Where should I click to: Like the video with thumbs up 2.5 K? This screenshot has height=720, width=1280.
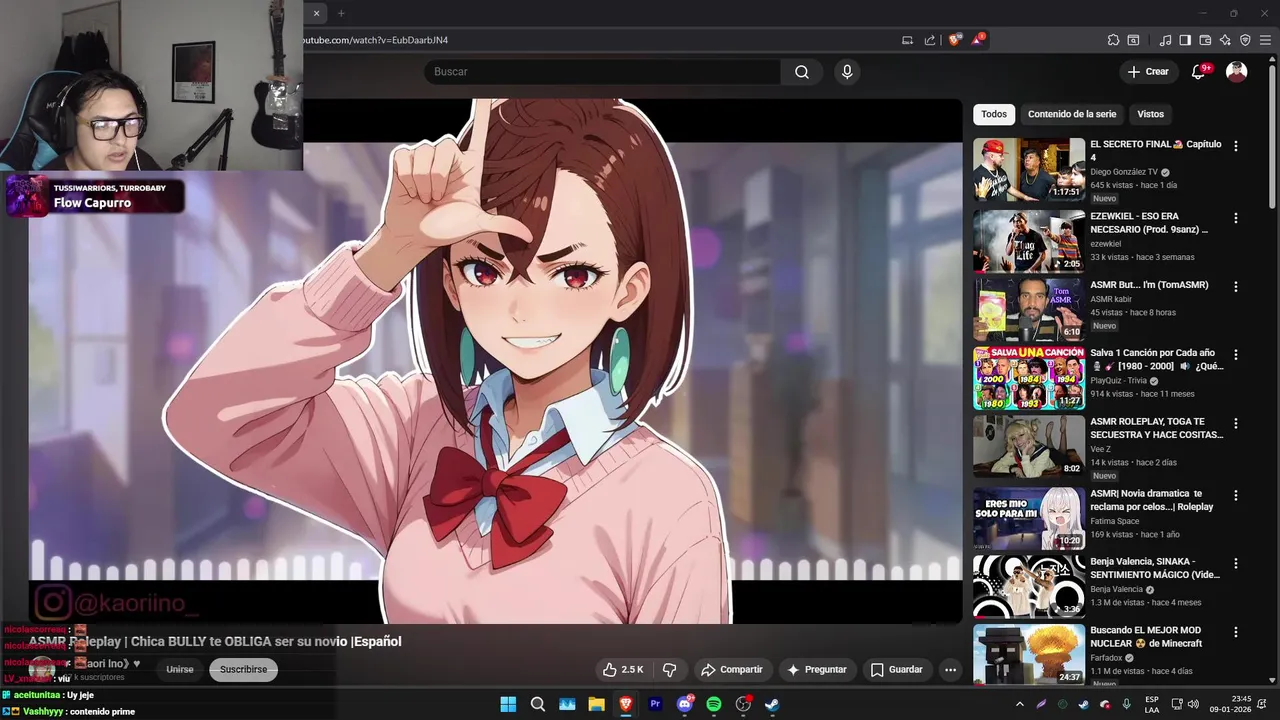tap(622, 670)
